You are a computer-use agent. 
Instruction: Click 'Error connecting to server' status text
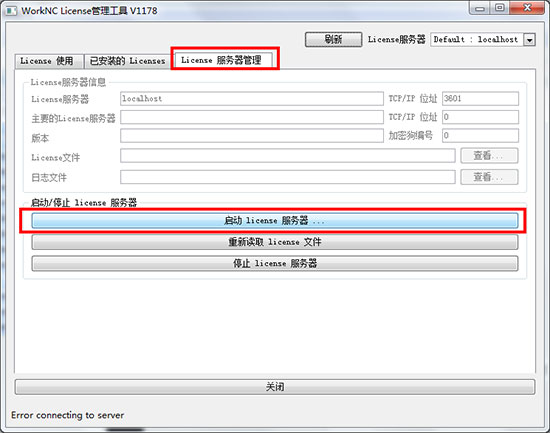coord(67,415)
